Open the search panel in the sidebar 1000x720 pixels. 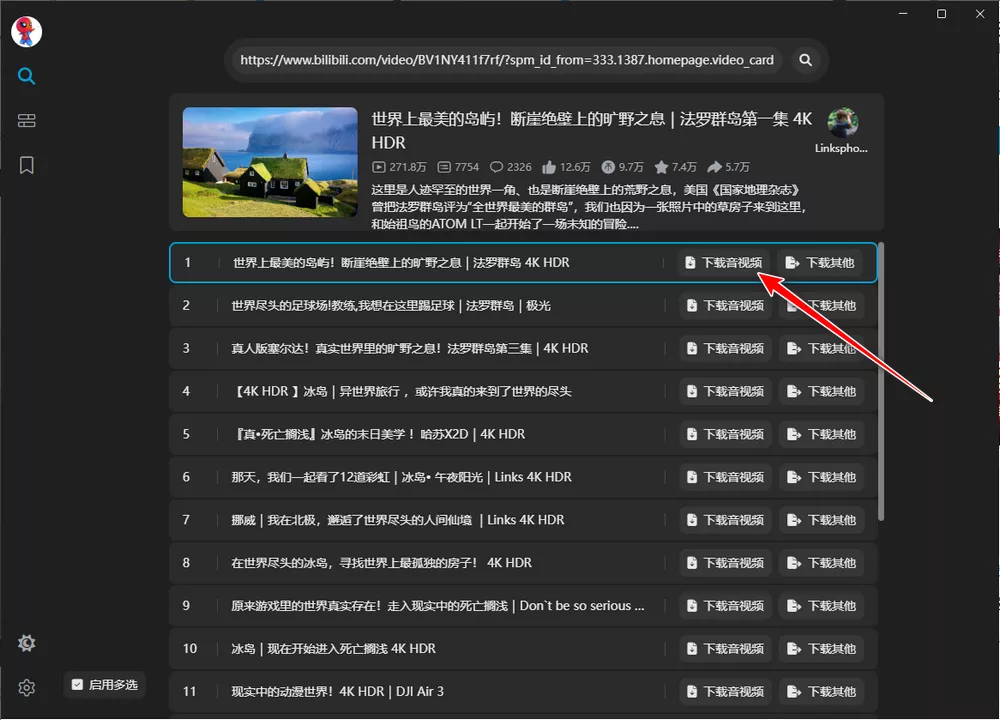coord(26,75)
